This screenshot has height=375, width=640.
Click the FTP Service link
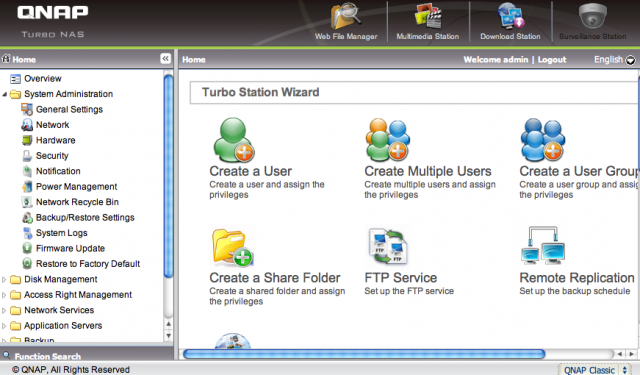pyautogui.click(x=400, y=277)
